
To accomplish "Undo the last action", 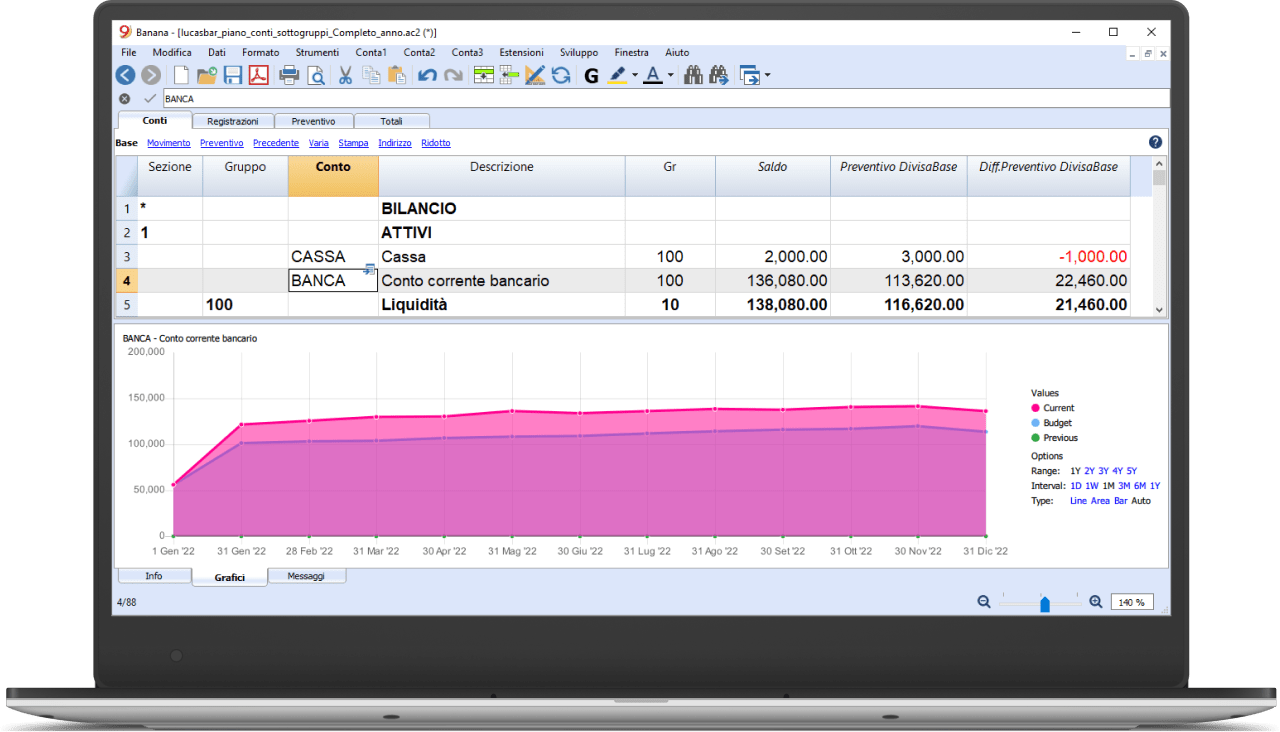I will (427, 75).
